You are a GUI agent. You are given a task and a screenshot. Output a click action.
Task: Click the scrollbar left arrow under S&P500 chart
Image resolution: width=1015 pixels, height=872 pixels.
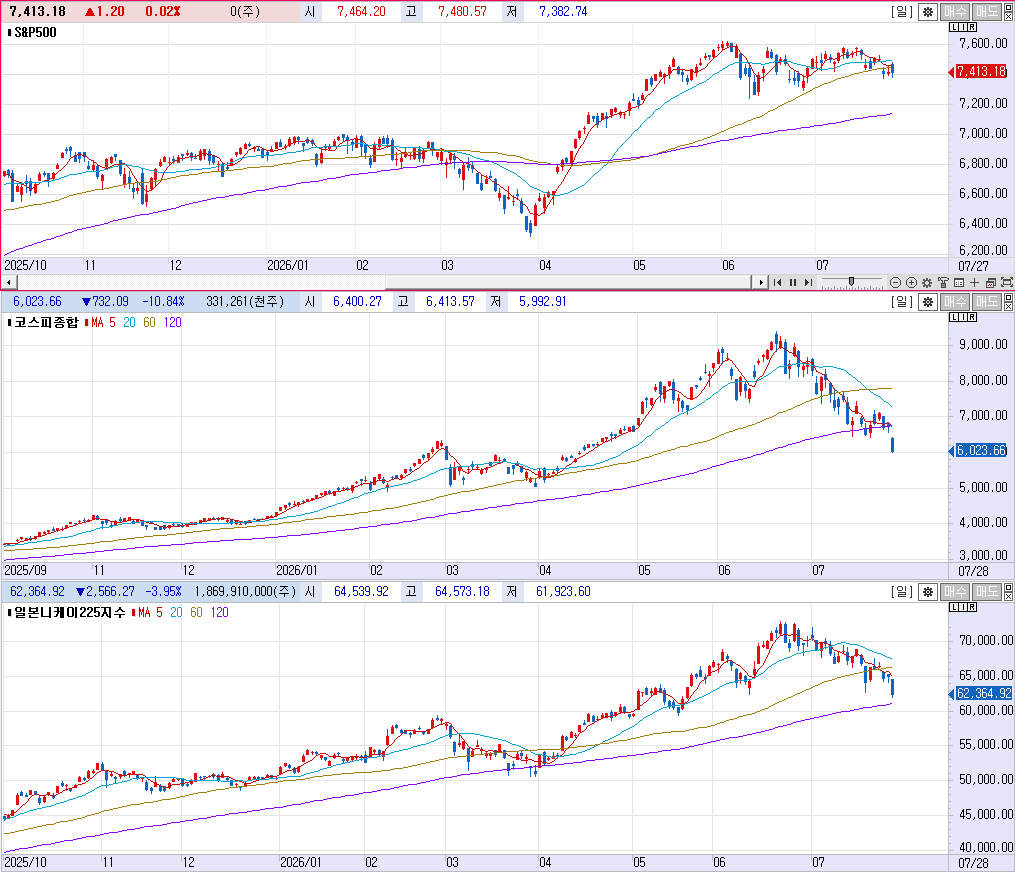pyautogui.click(x=8, y=282)
